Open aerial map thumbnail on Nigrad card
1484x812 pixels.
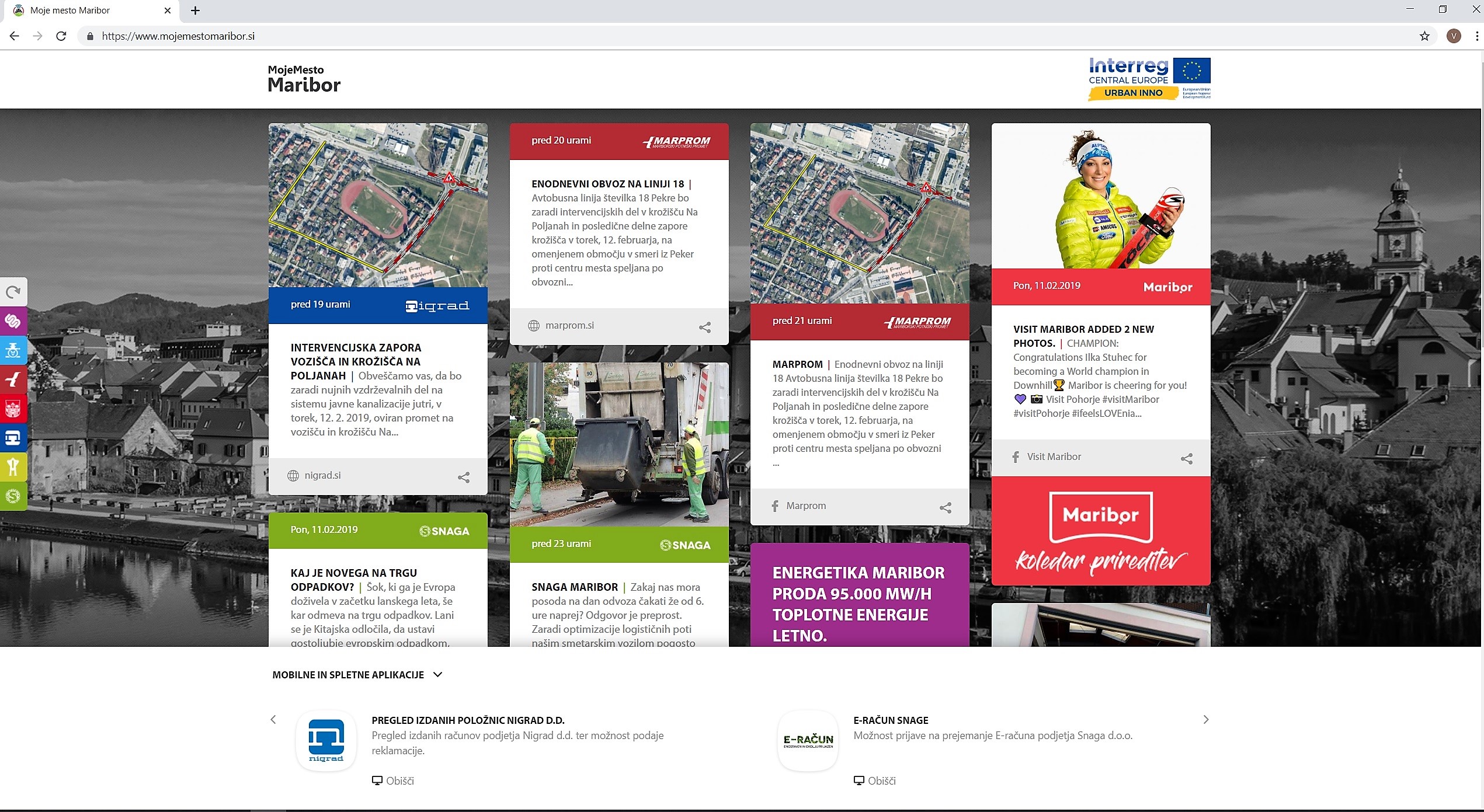point(378,205)
